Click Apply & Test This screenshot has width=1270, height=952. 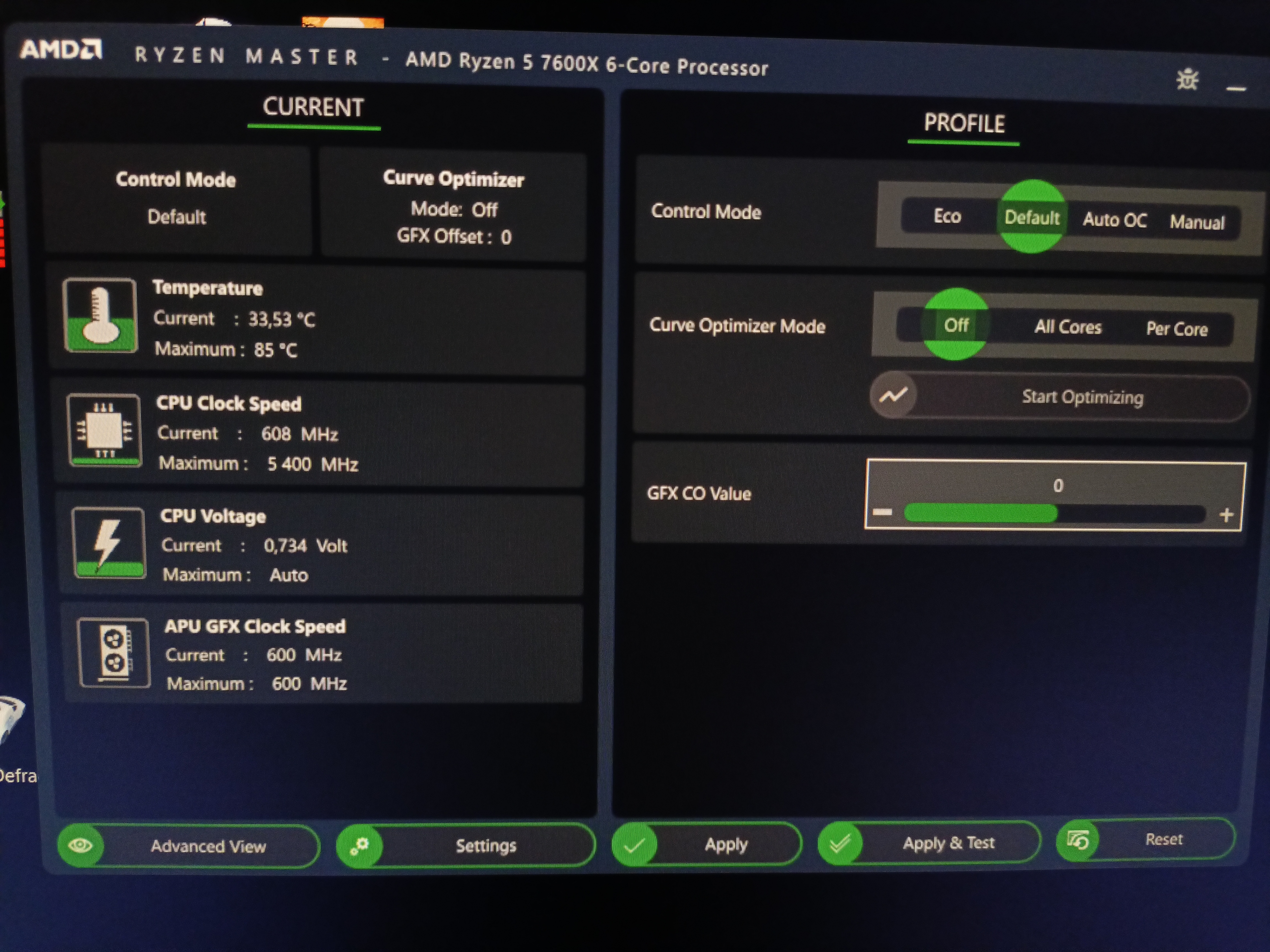929,842
